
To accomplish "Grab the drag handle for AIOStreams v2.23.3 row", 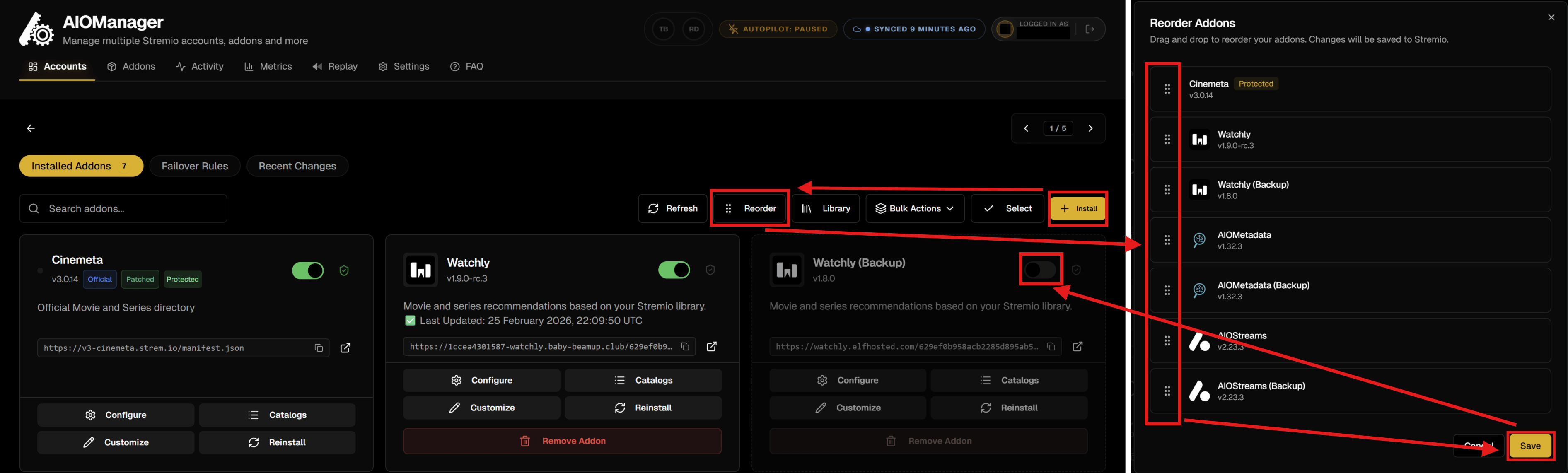I will [1167, 341].
